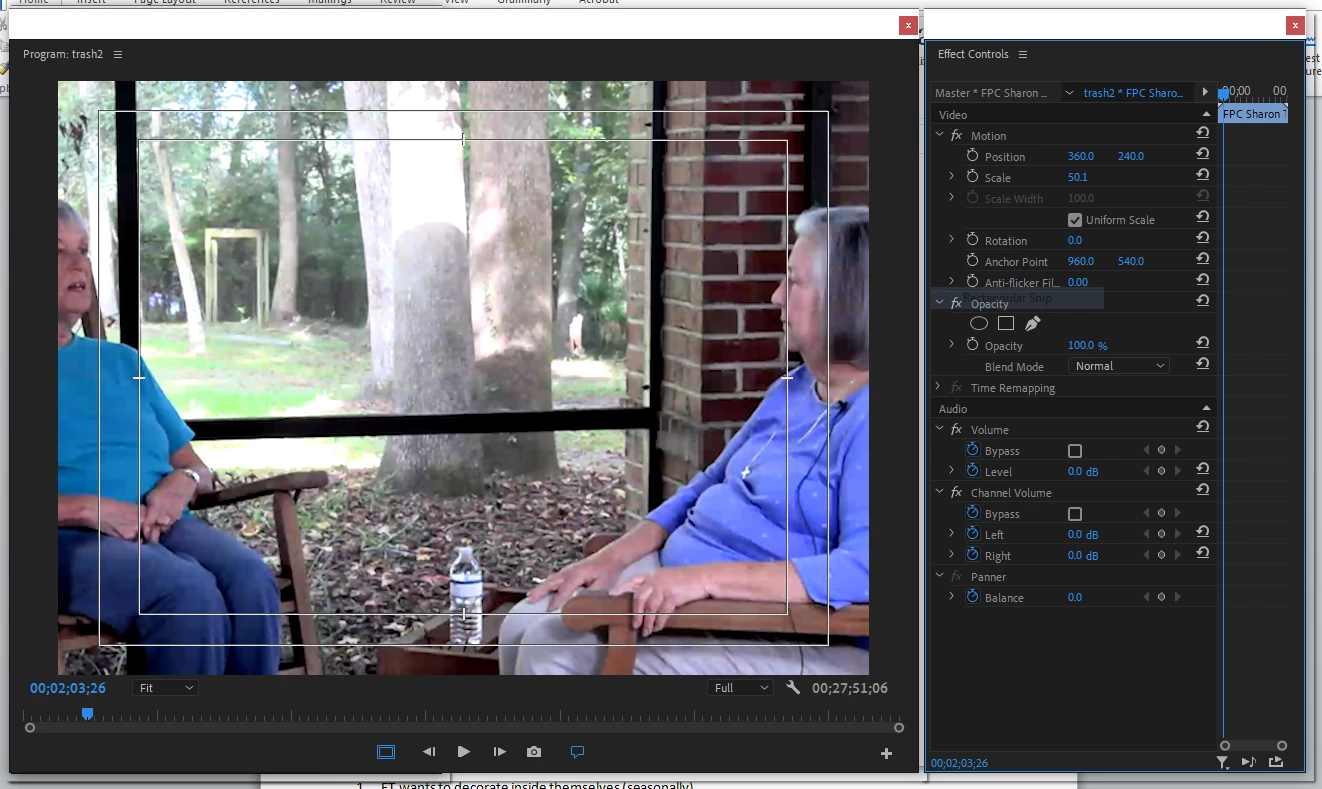Open the Fit zoom level dropdown
Screen dimensions: 1322x789
click(x=166, y=688)
